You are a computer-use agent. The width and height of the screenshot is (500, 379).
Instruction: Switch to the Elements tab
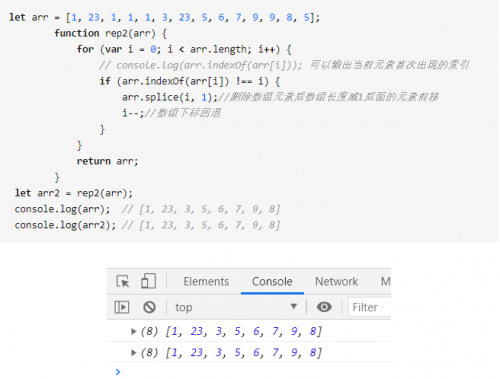click(206, 282)
